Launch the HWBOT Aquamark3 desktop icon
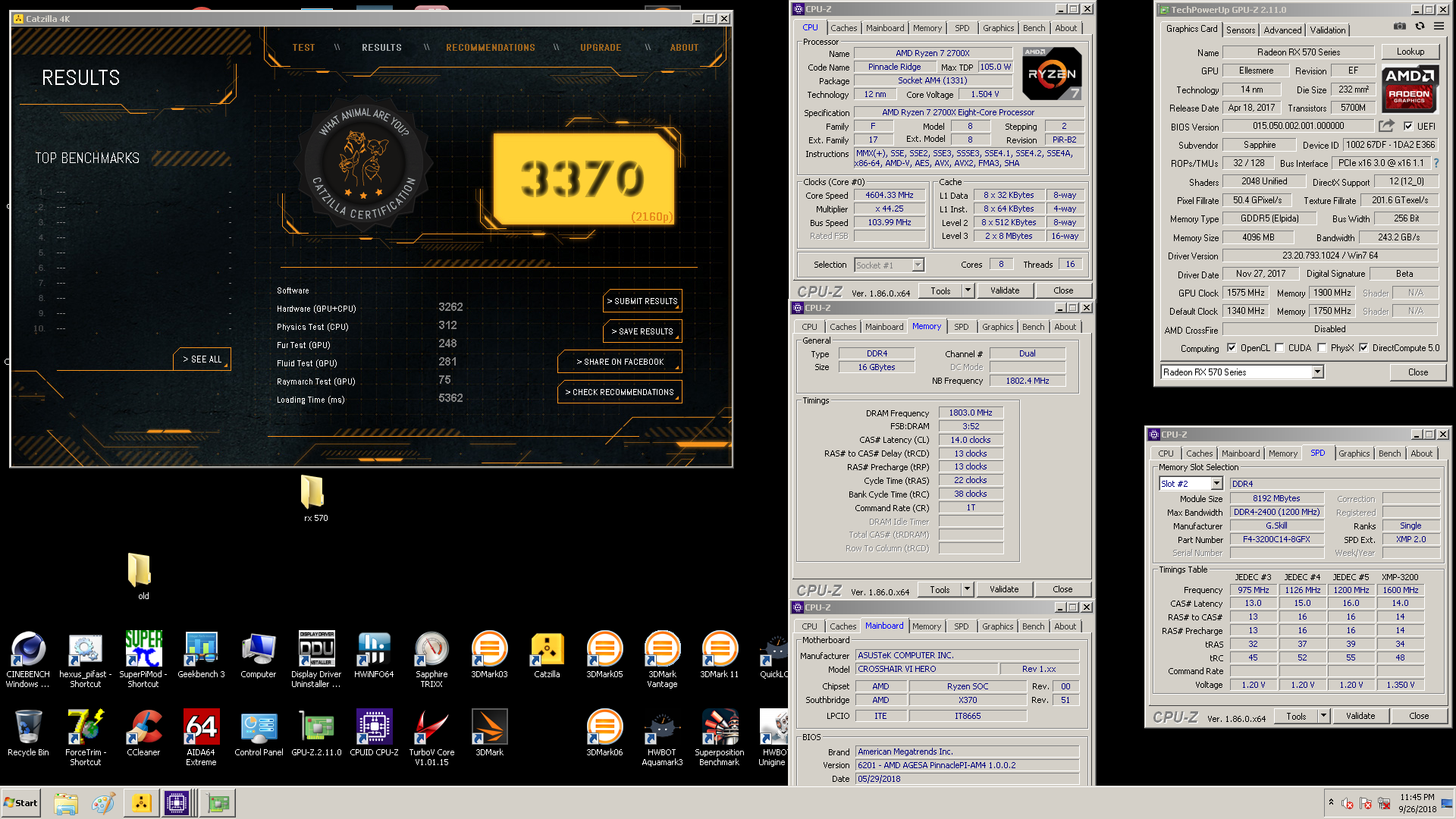 [662, 736]
